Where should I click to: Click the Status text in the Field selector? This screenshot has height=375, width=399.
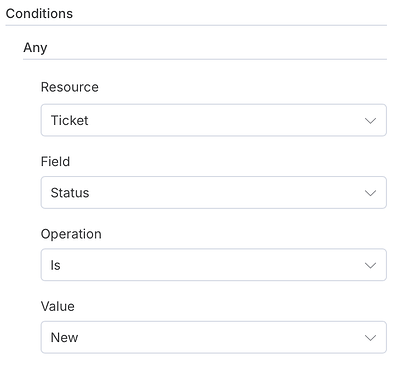click(x=70, y=193)
